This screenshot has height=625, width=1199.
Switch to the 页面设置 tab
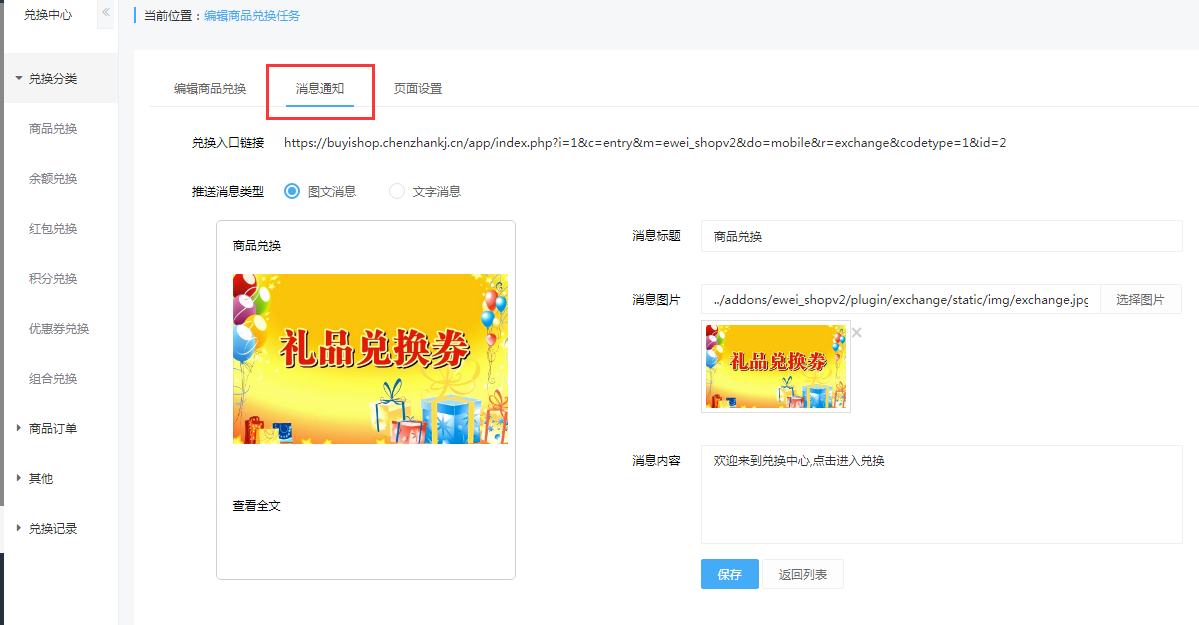click(x=418, y=89)
